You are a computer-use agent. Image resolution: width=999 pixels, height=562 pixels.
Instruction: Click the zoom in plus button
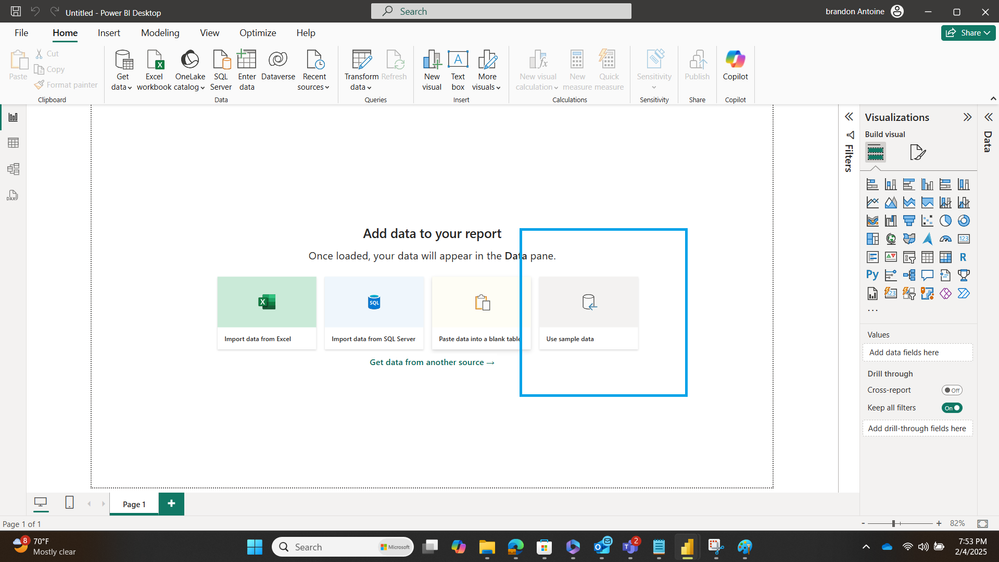point(938,523)
